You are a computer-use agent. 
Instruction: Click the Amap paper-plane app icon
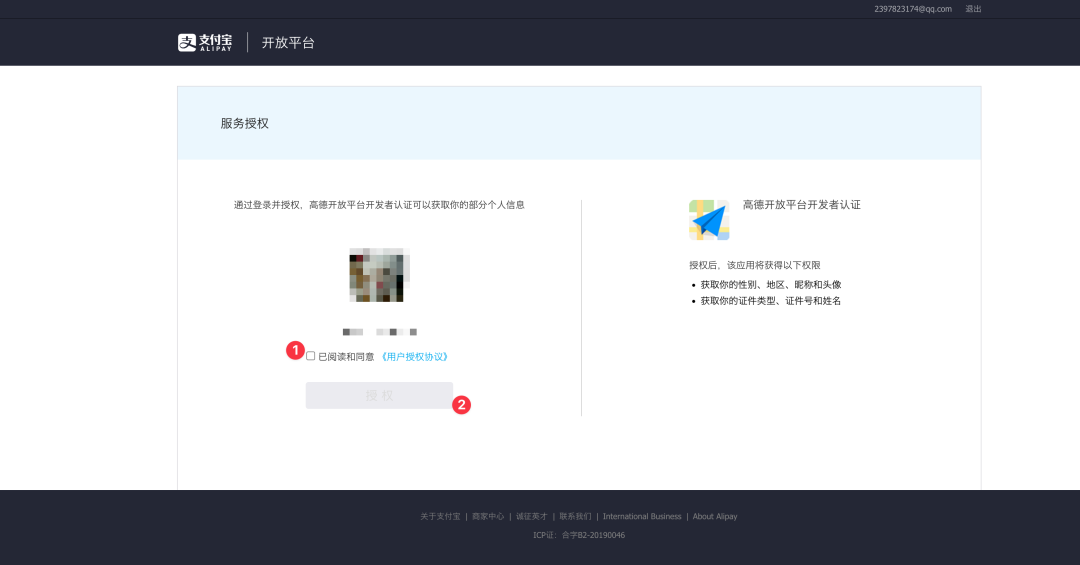[x=709, y=220]
